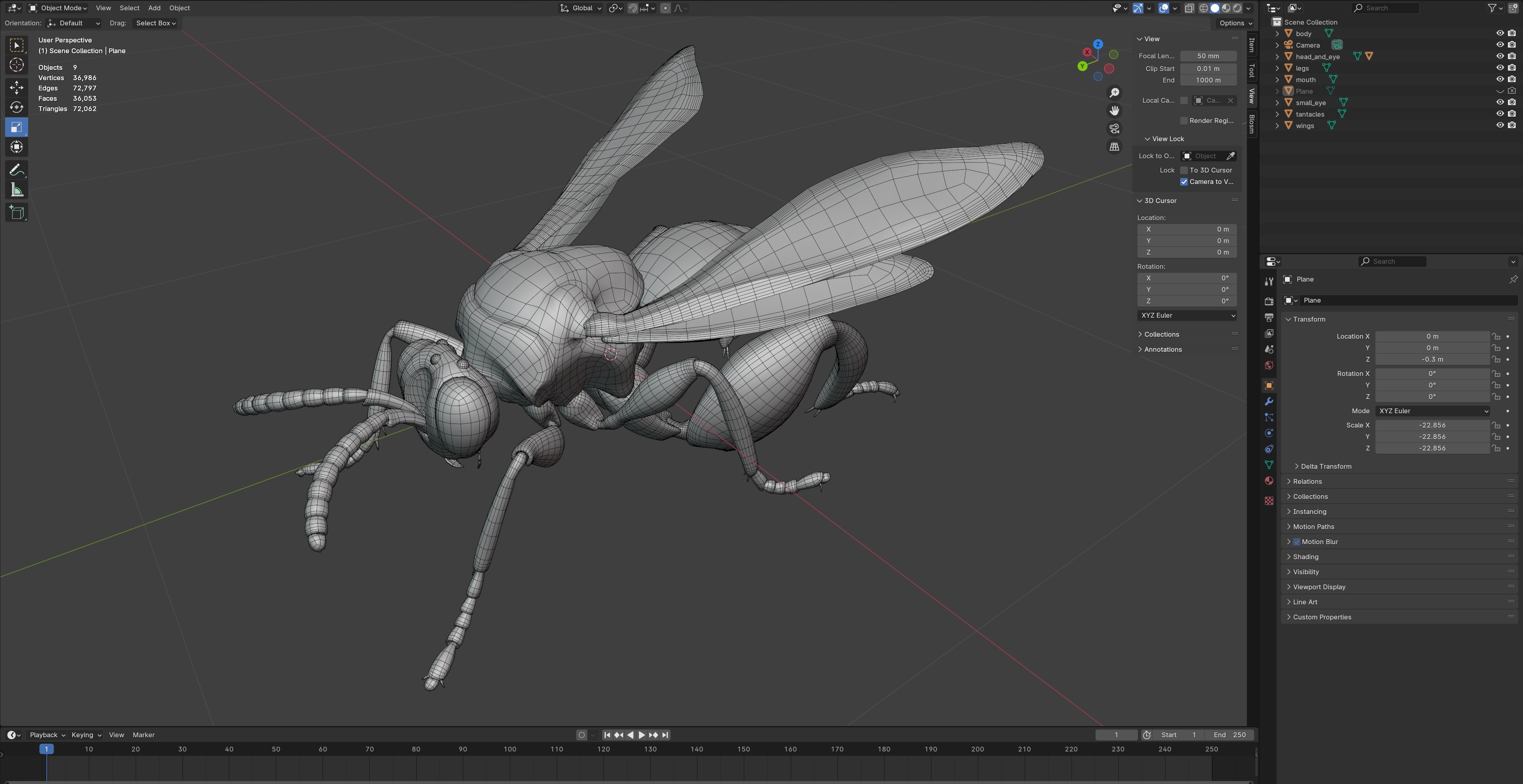Open the Material properties tab
This screenshot has height=784, width=1523.
point(1269,481)
